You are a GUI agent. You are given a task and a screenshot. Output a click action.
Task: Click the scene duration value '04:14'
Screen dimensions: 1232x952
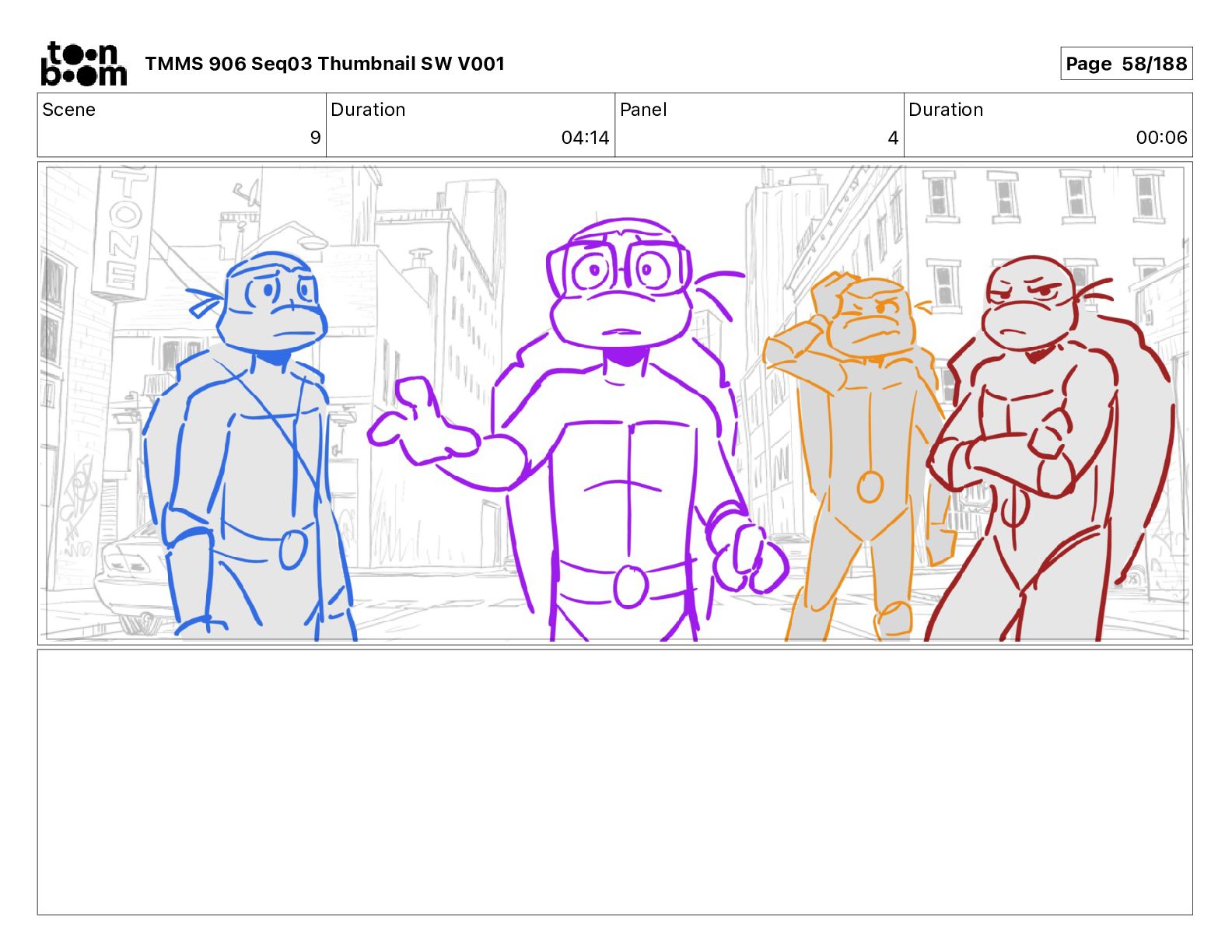(585, 138)
